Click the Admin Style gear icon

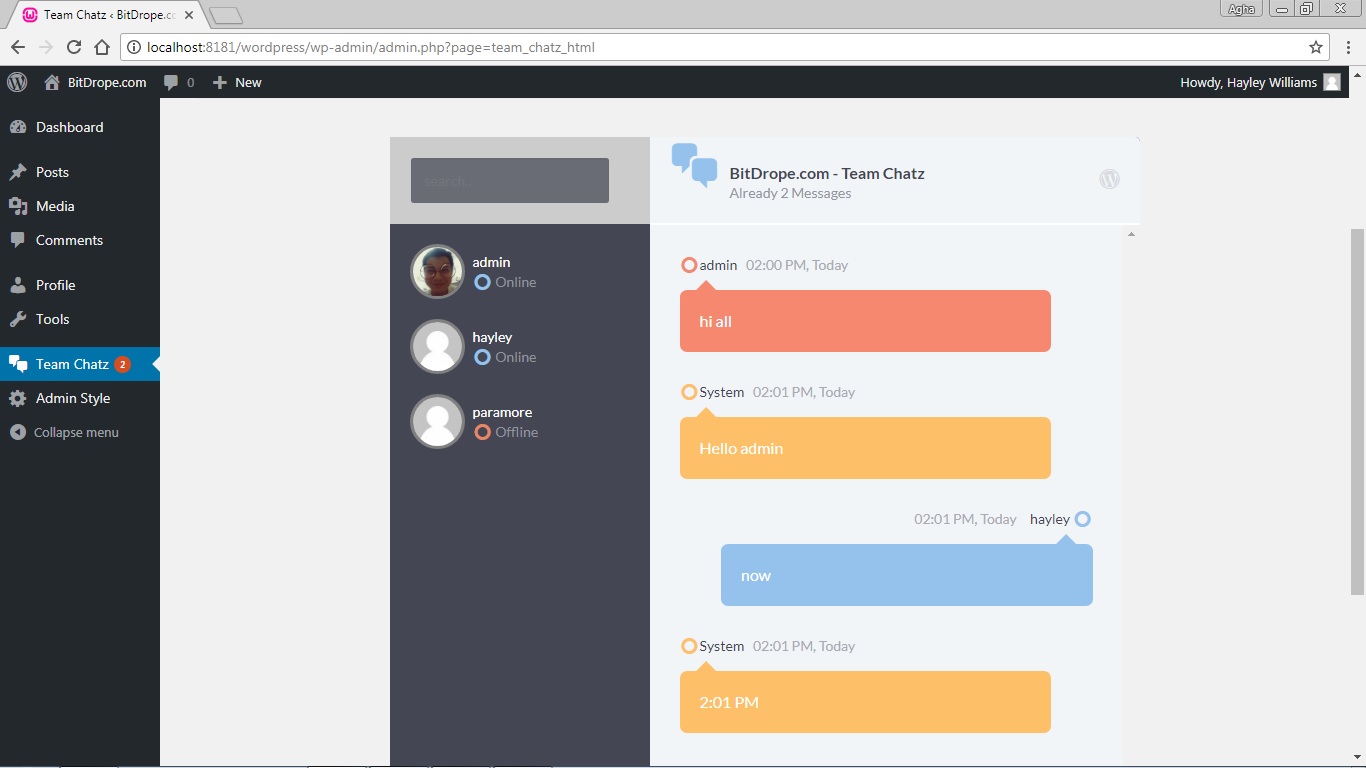[x=18, y=398]
